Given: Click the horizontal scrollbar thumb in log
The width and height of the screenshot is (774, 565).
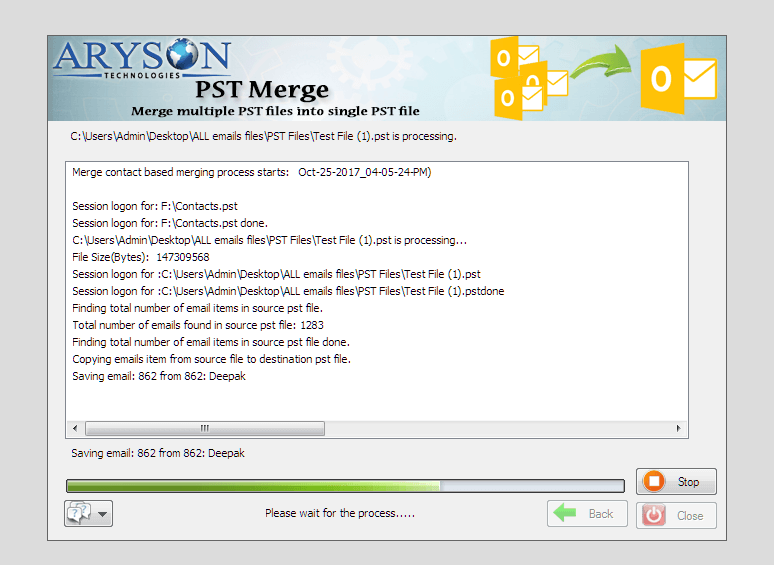Looking at the screenshot, I should pos(205,428).
